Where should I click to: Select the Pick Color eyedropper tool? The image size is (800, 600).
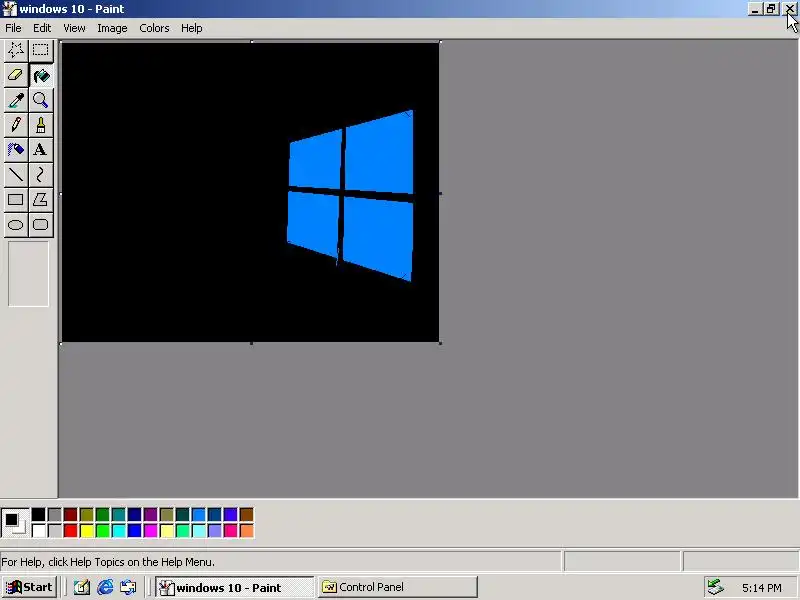coord(15,100)
